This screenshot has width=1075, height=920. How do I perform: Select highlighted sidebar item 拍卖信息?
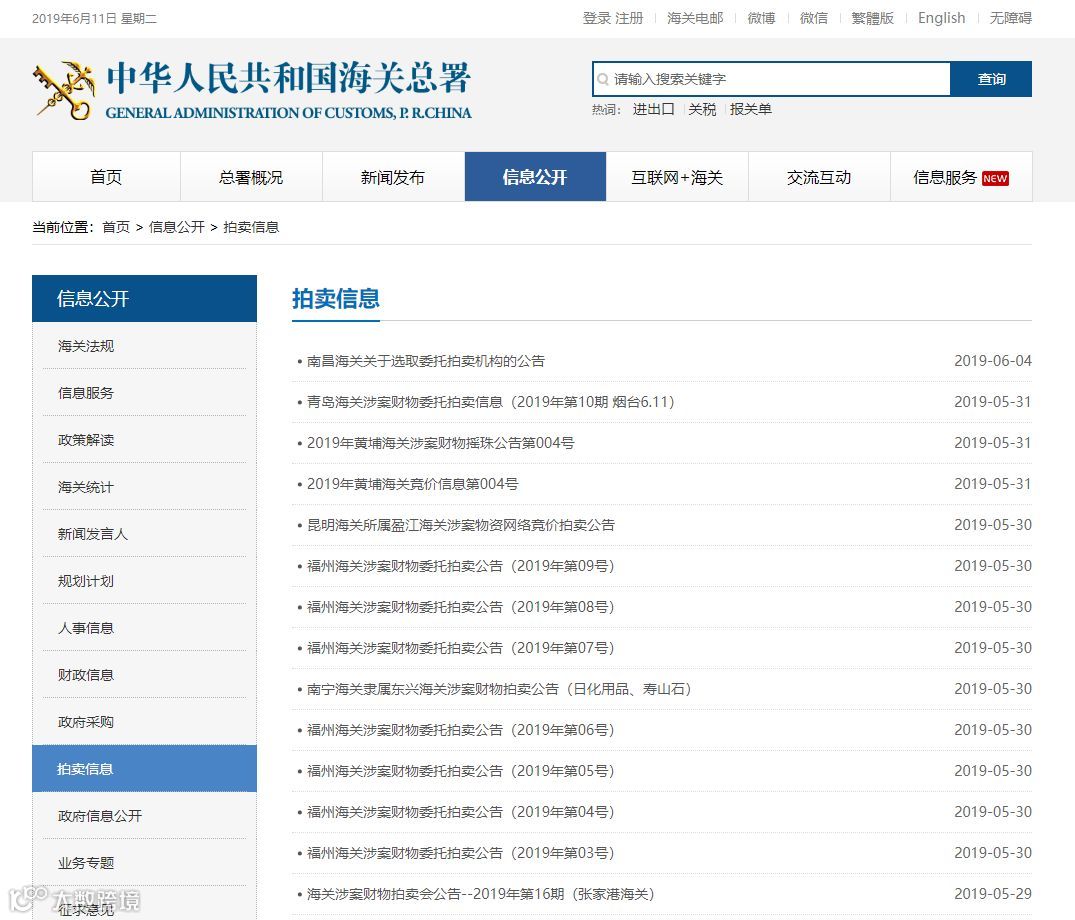(145, 768)
